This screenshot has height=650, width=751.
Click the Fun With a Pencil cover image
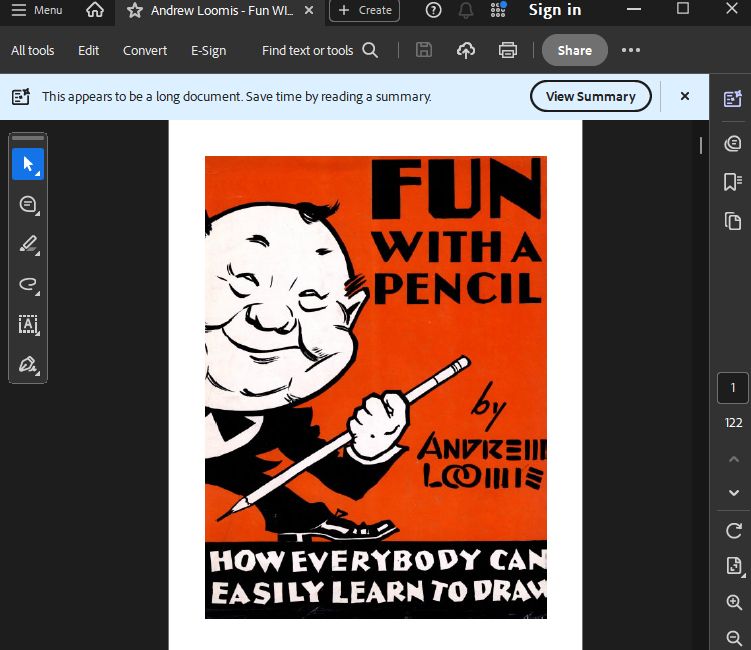click(x=376, y=387)
